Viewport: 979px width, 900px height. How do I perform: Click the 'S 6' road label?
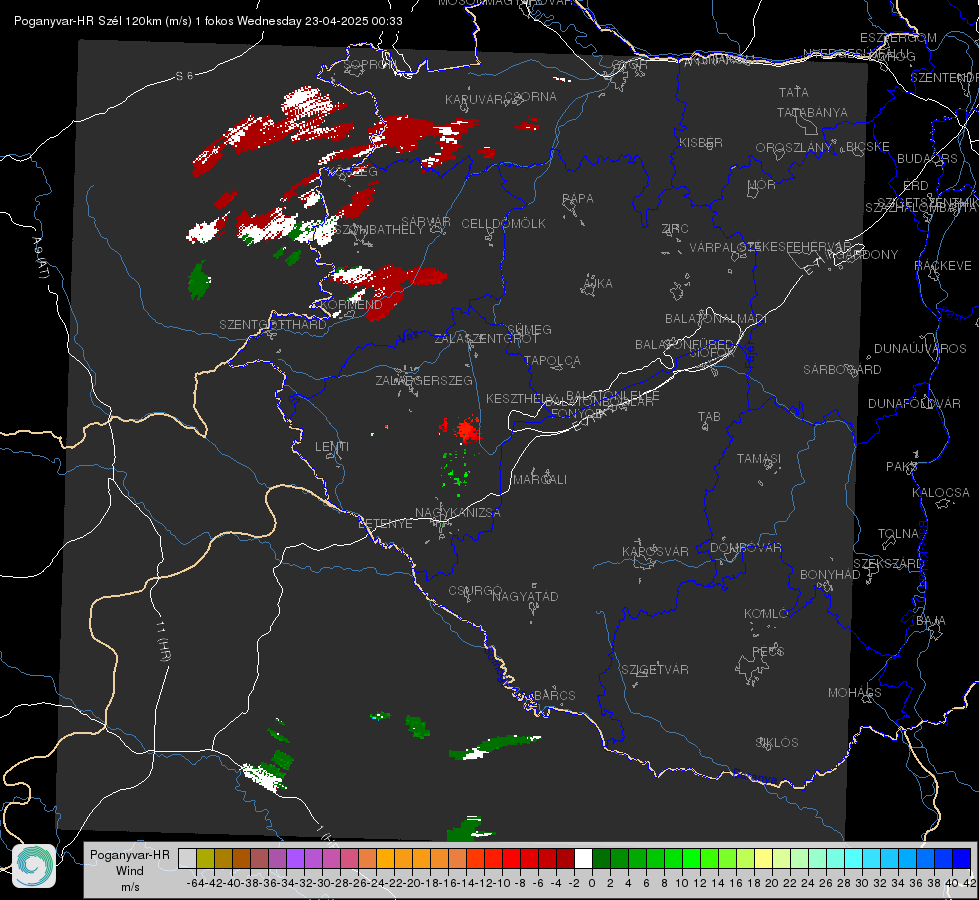pos(184,76)
